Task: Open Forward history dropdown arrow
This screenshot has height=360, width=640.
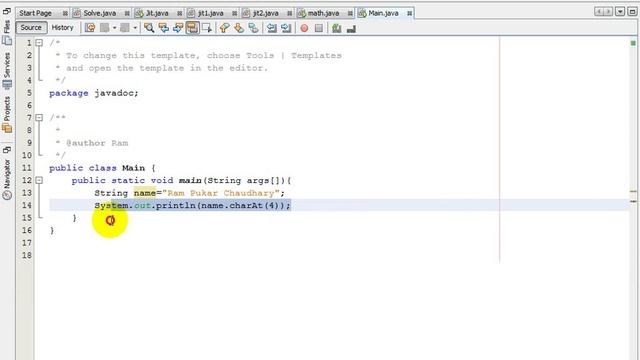Action: [x=135, y=28]
